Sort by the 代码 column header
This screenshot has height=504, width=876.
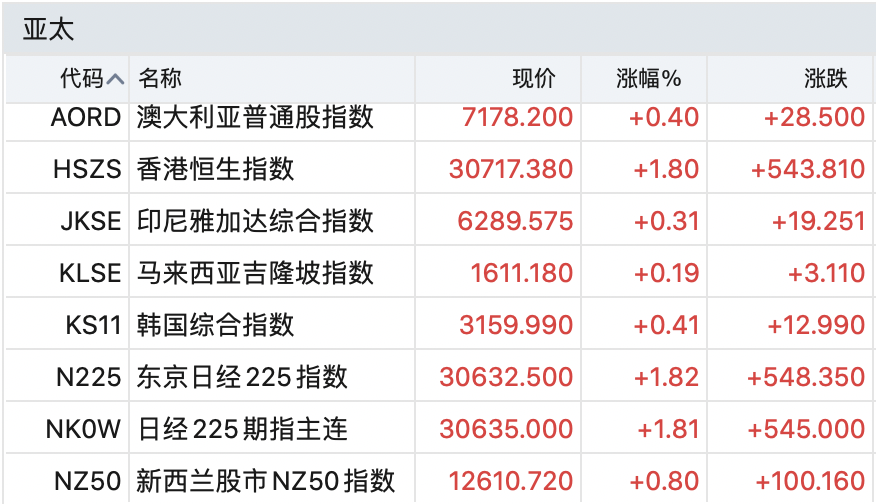pos(68,79)
